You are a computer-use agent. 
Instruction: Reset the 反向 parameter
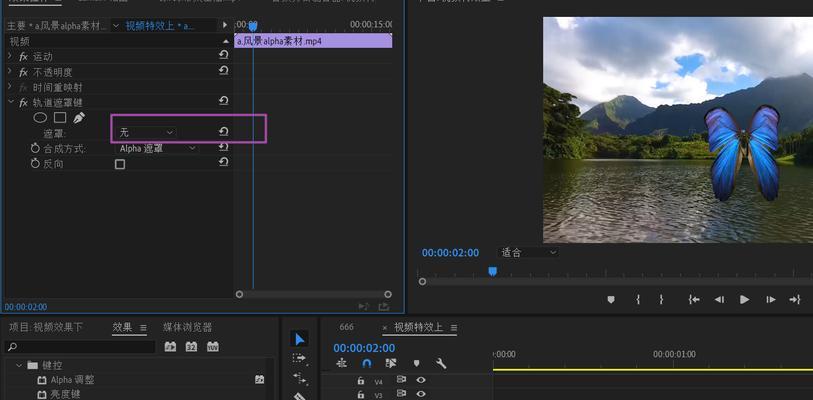[223, 162]
